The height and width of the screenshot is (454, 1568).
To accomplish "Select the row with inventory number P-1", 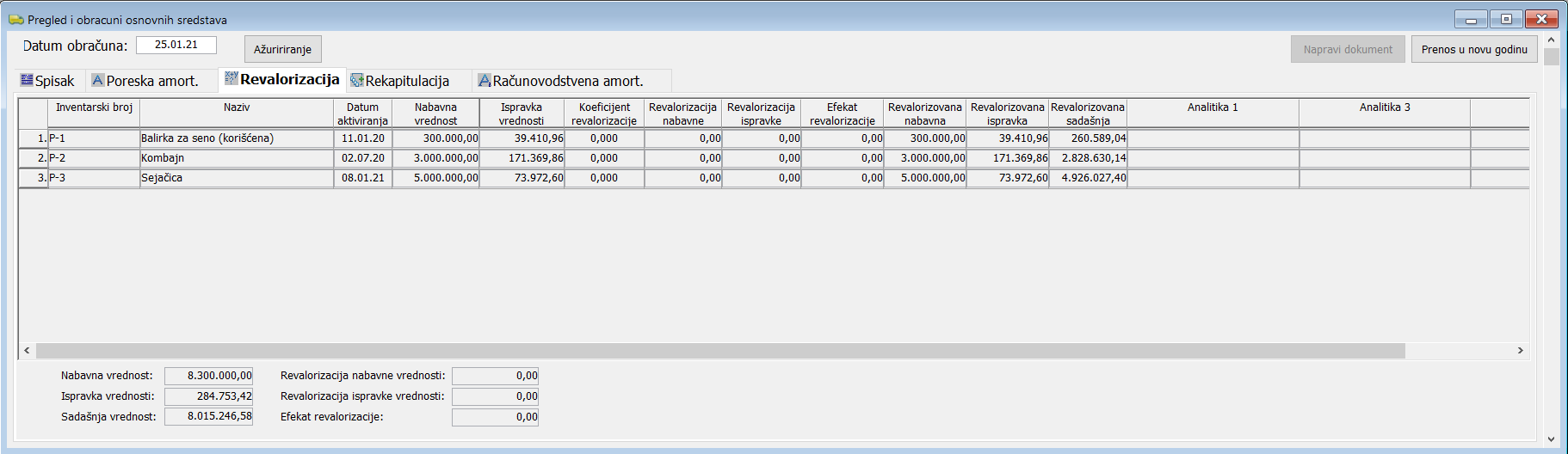I will pyautogui.click(x=94, y=138).
